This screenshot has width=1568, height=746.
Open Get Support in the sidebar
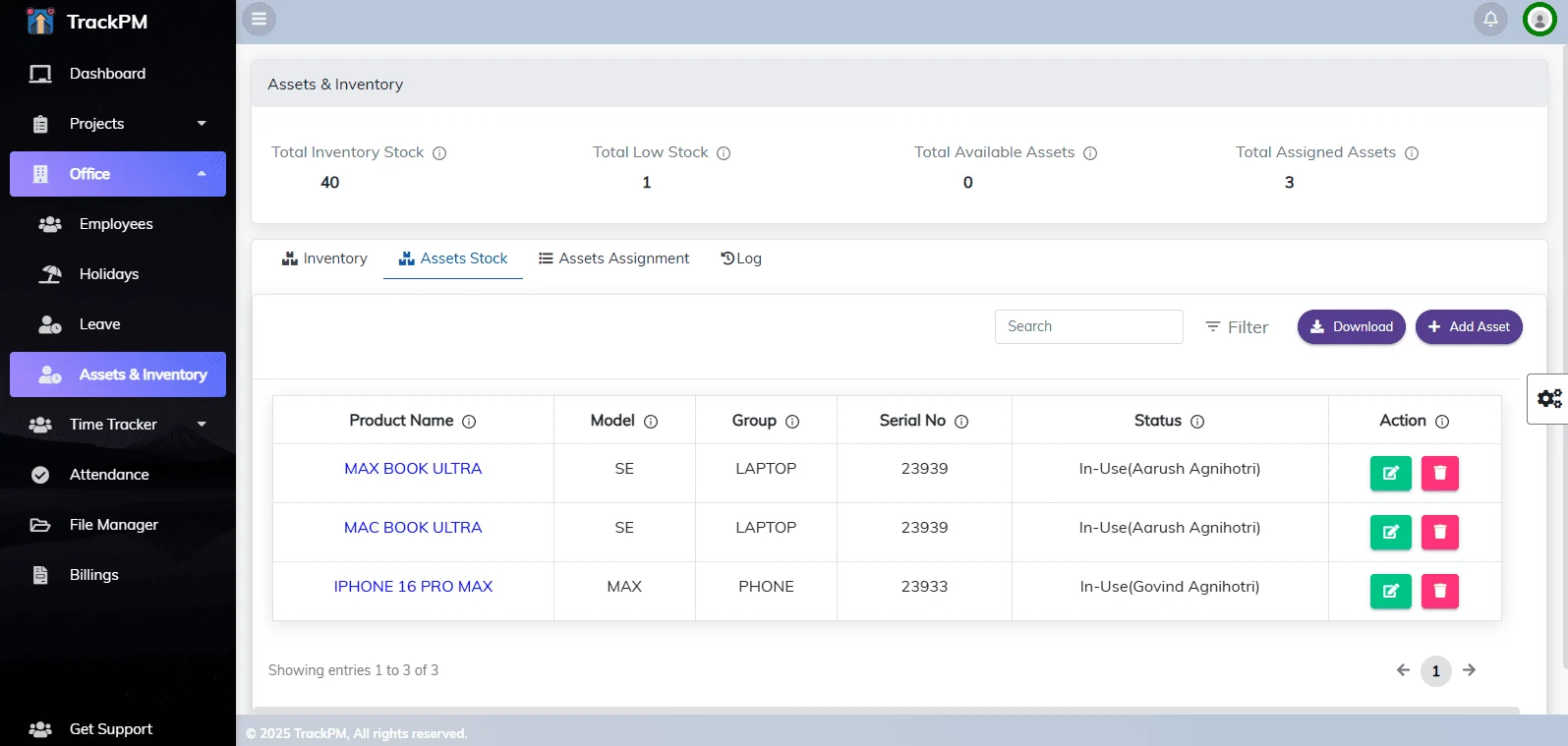pyautogui.click(x=118, y=729)
